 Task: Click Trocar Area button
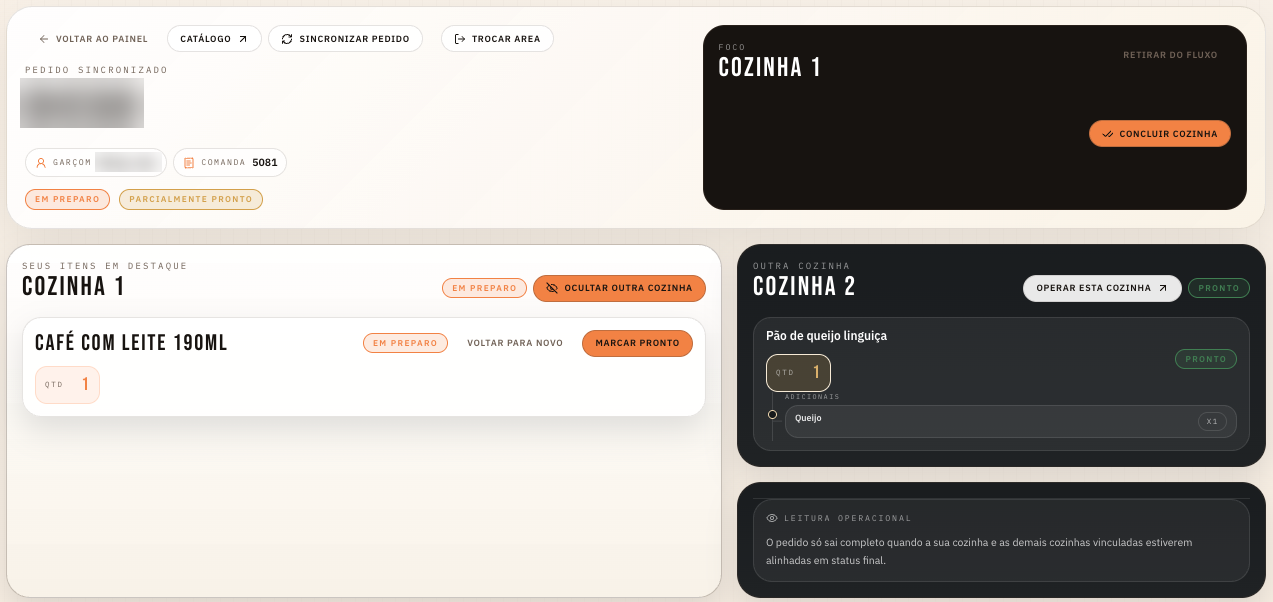click(x=497, y=39)
